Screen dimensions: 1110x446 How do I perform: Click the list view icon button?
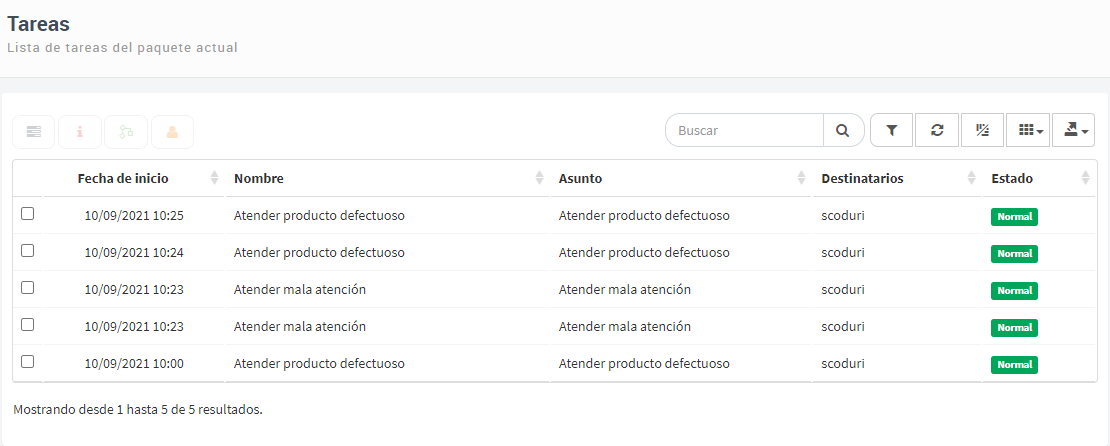(x=33, y=132)
